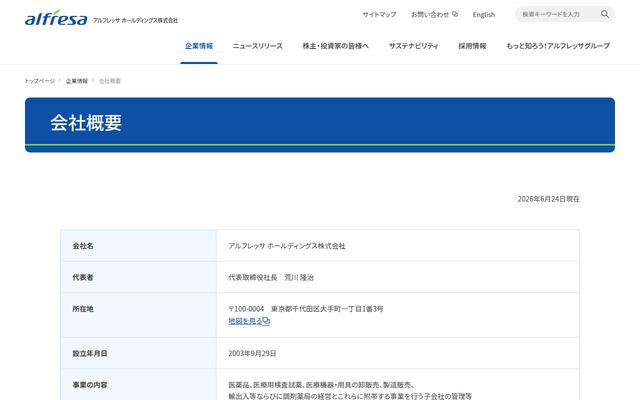Click the alfresa logo

[x=56, y=18]
